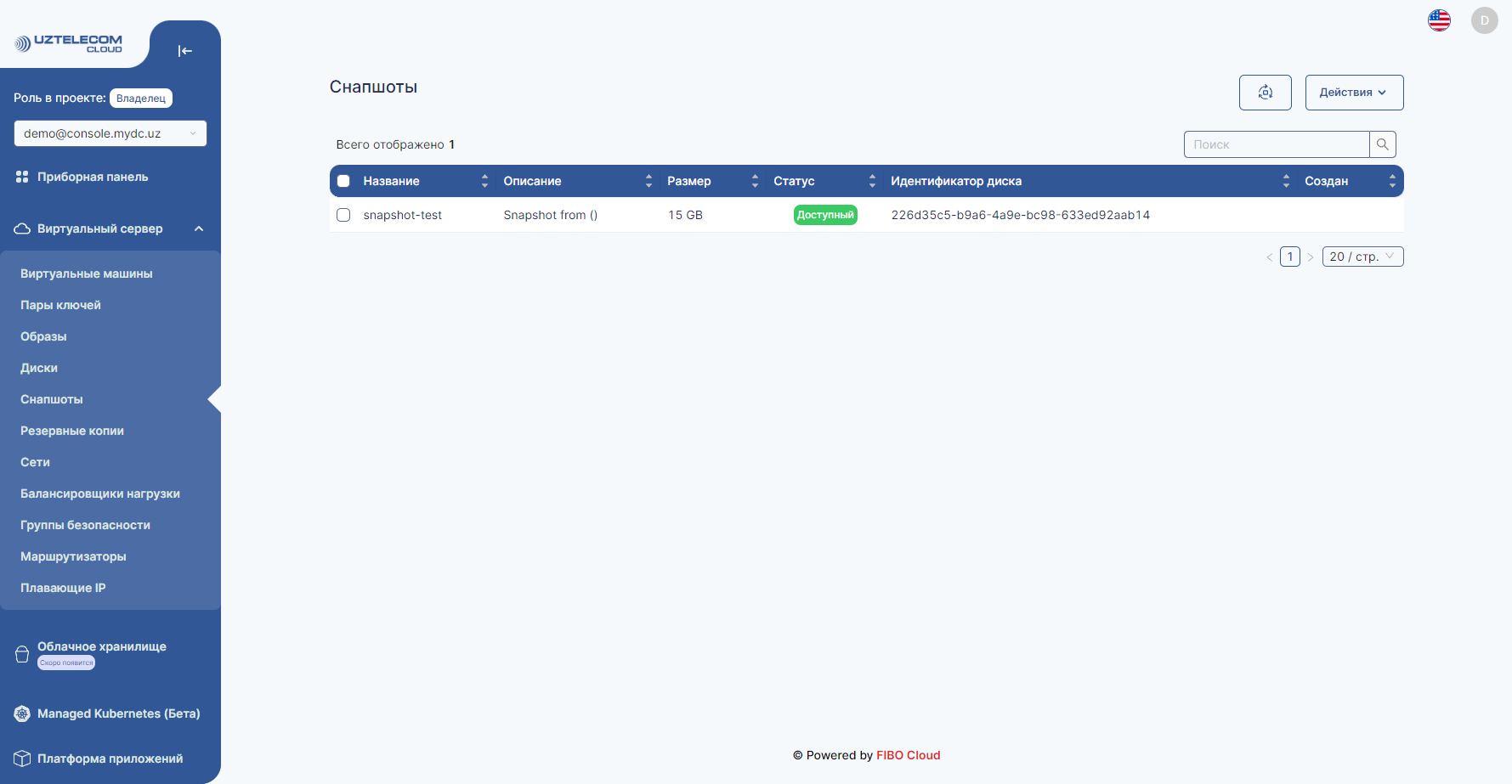Check the snapshot-test row checkbox

(343, 215)
